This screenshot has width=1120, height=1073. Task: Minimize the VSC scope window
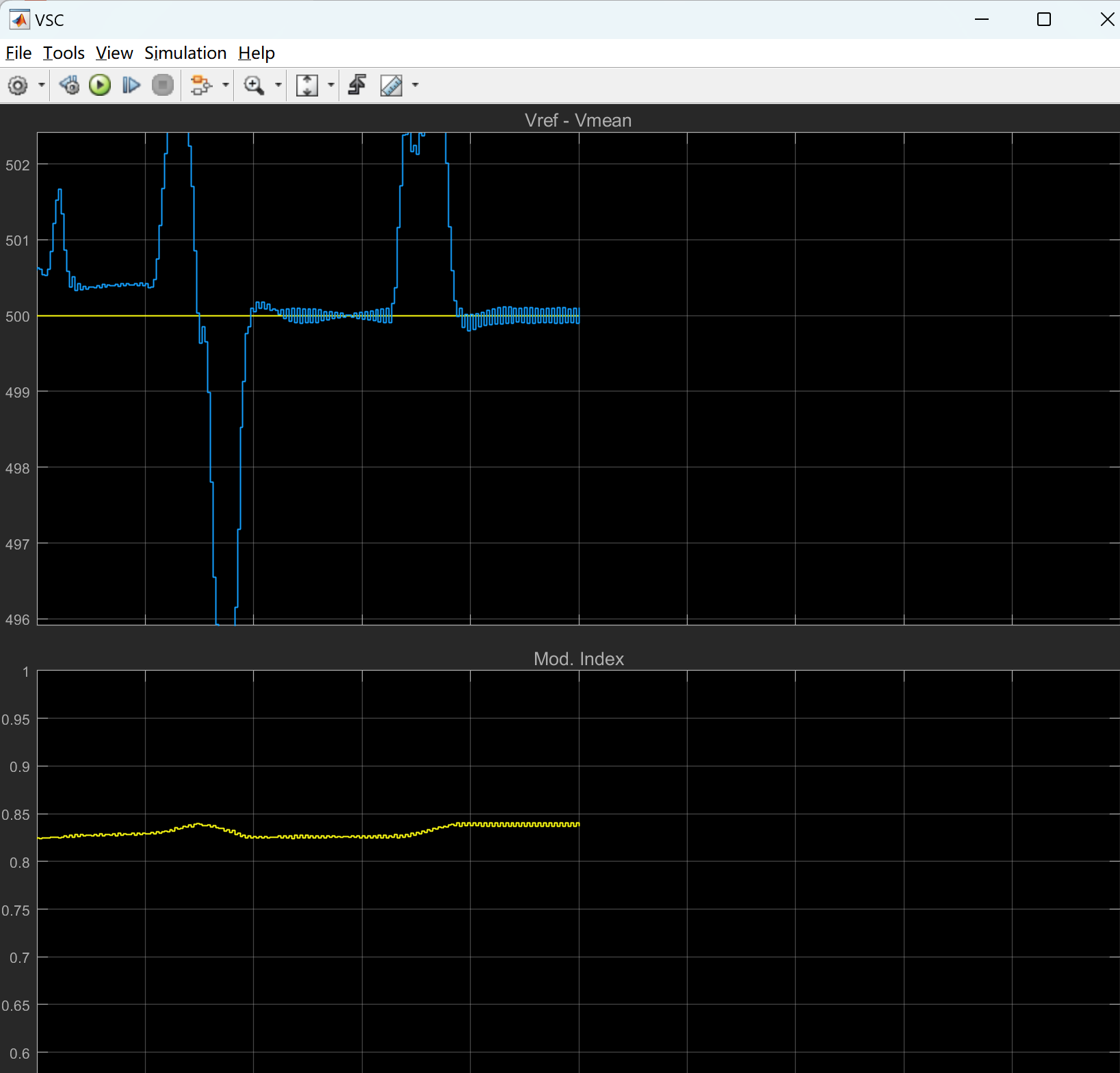(982, 20)
